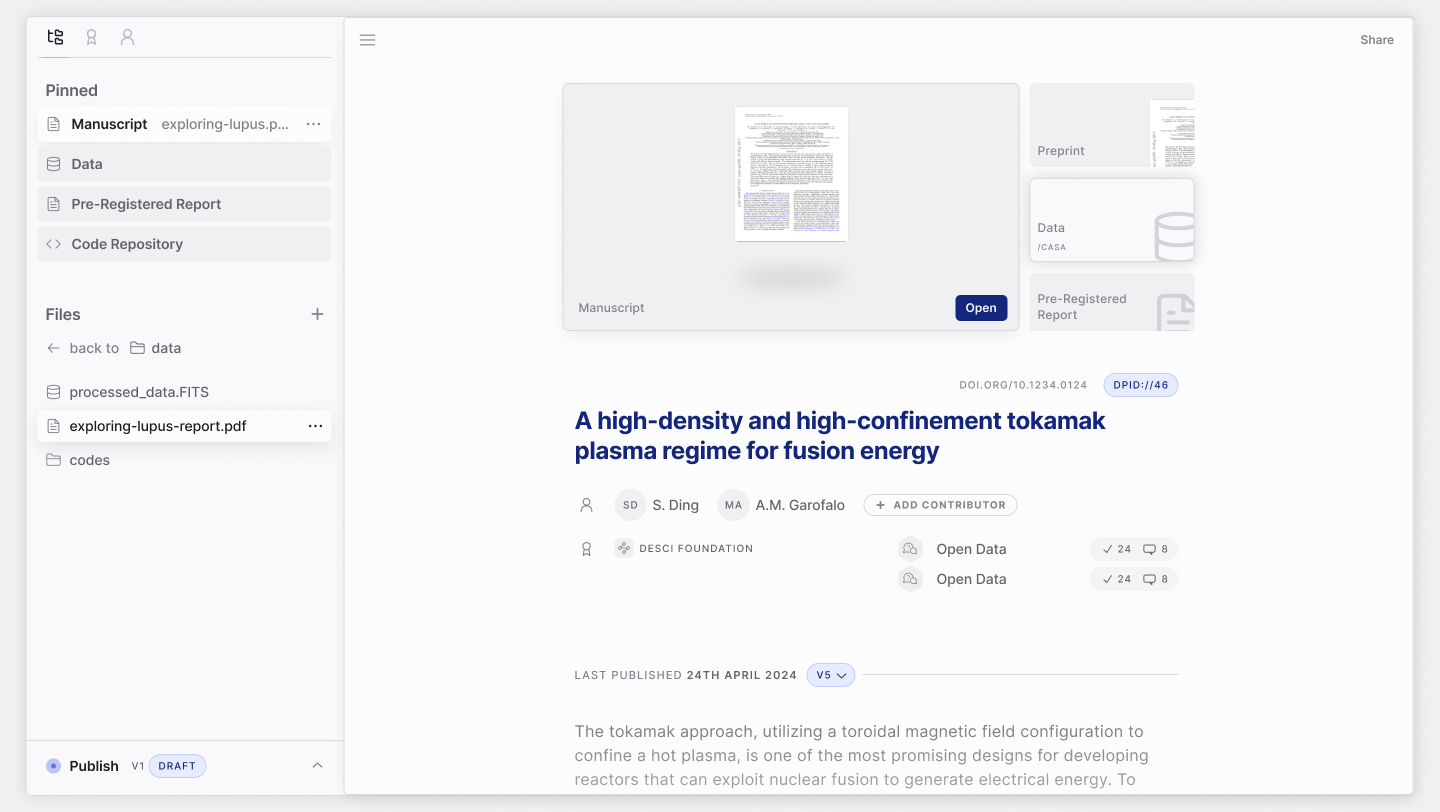This screenshot has width=1440, height=812.
Task: Open options for pinned Manuscript item
Action: (313, 124)
